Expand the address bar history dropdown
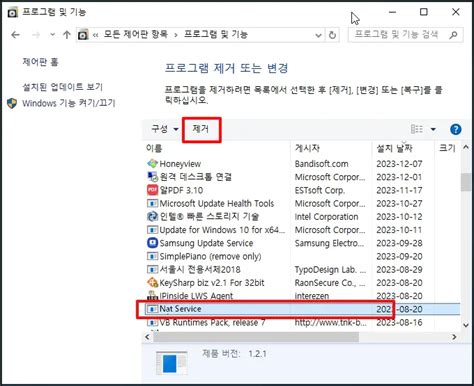Viewport: 474px width, 386px height. click(x=318, y=35)
